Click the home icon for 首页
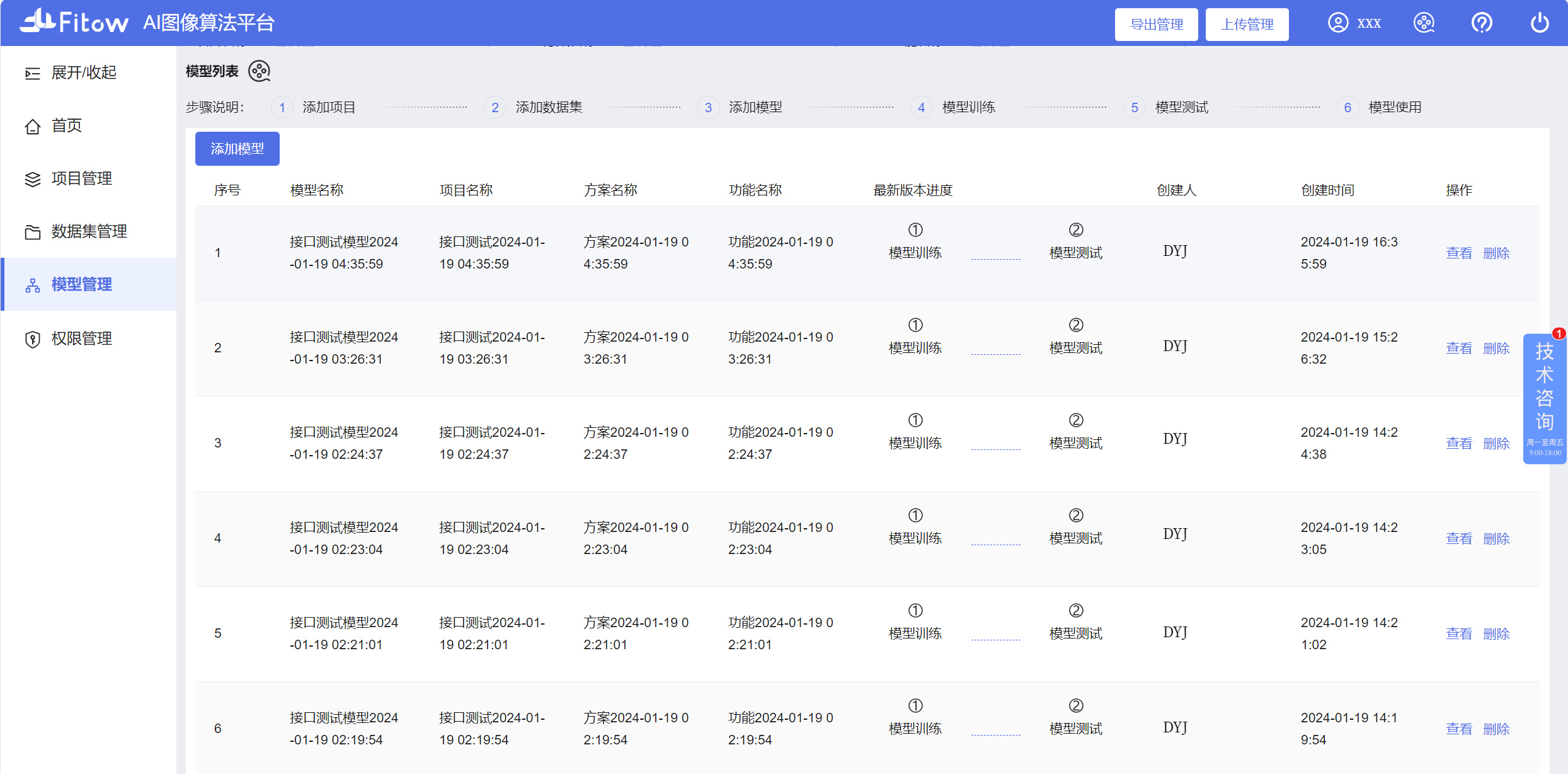 (x=33, y=126)
